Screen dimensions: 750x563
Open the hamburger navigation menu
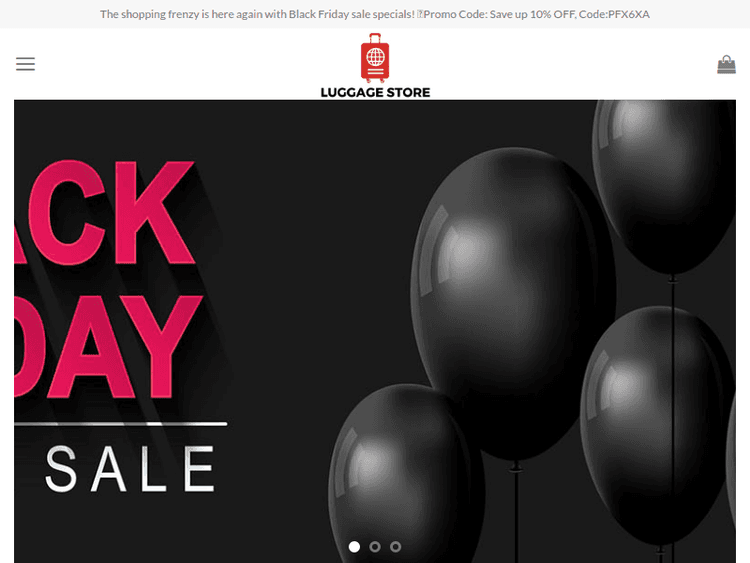25,64
